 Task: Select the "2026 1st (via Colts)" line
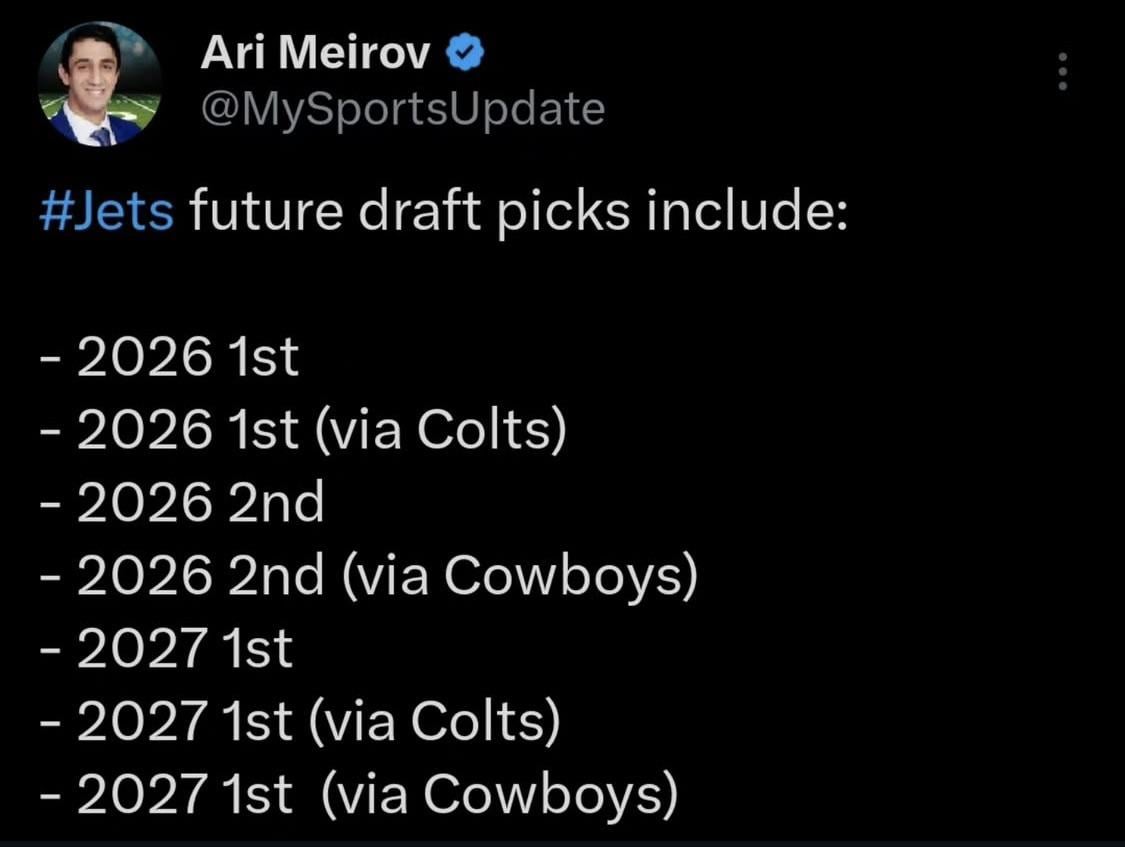[x=303, y=431]
